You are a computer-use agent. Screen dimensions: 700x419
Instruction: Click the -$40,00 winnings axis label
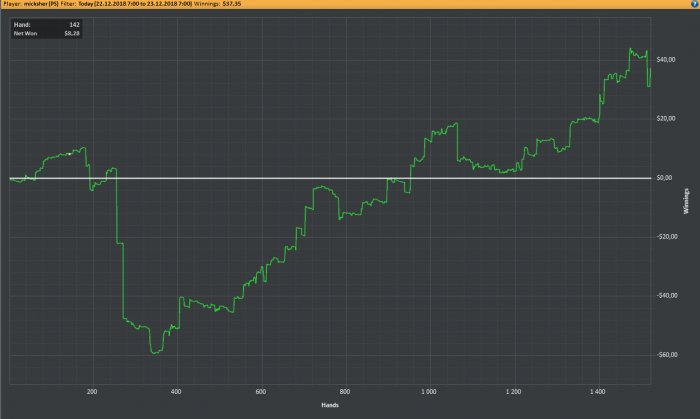click(x=667, y=295)
